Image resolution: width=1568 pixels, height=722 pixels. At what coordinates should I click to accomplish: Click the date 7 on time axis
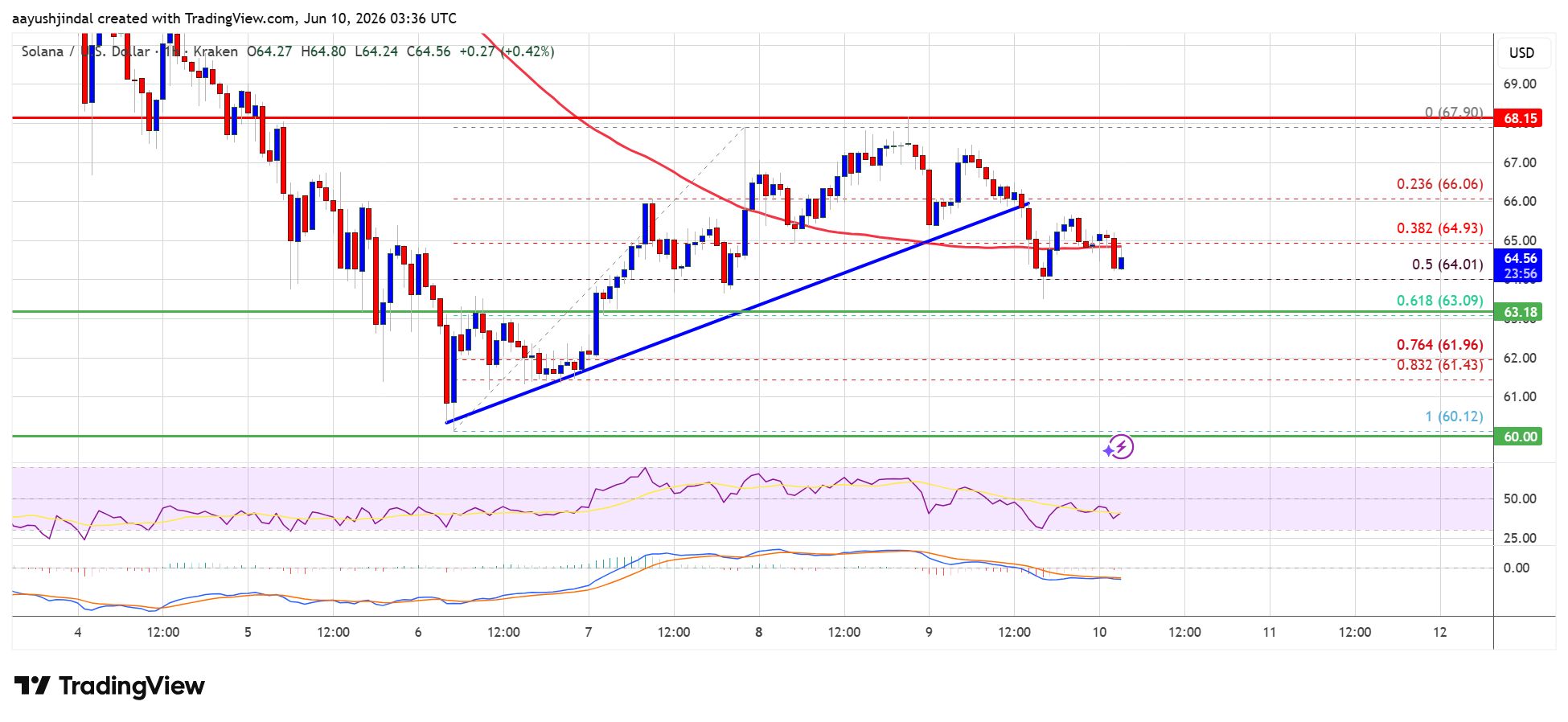tap(589, 632)
